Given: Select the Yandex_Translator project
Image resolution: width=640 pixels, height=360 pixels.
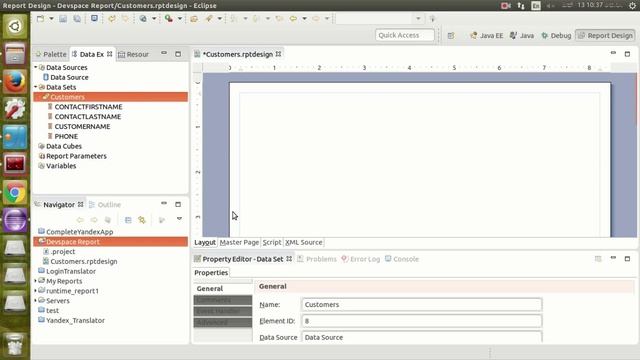Looking at the screenshot, I should [71, 320].
